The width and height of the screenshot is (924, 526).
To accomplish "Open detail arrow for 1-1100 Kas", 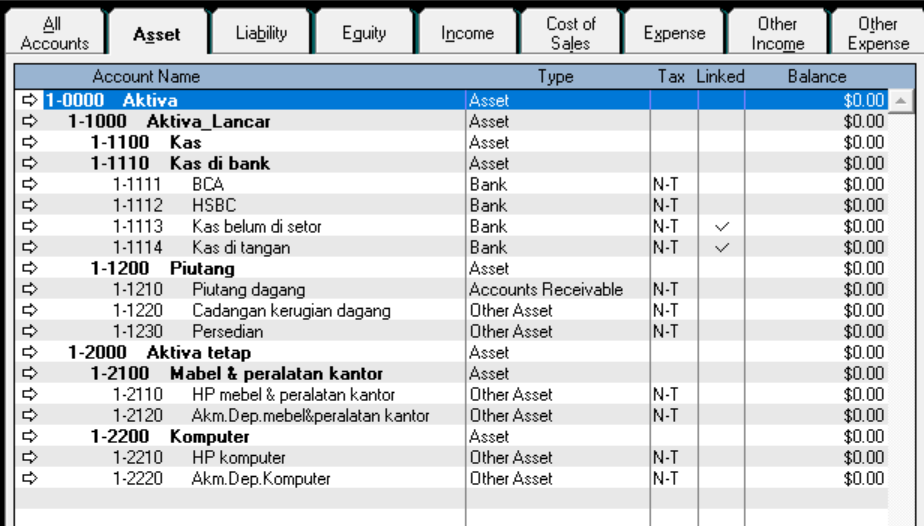I will click(29, 142).
